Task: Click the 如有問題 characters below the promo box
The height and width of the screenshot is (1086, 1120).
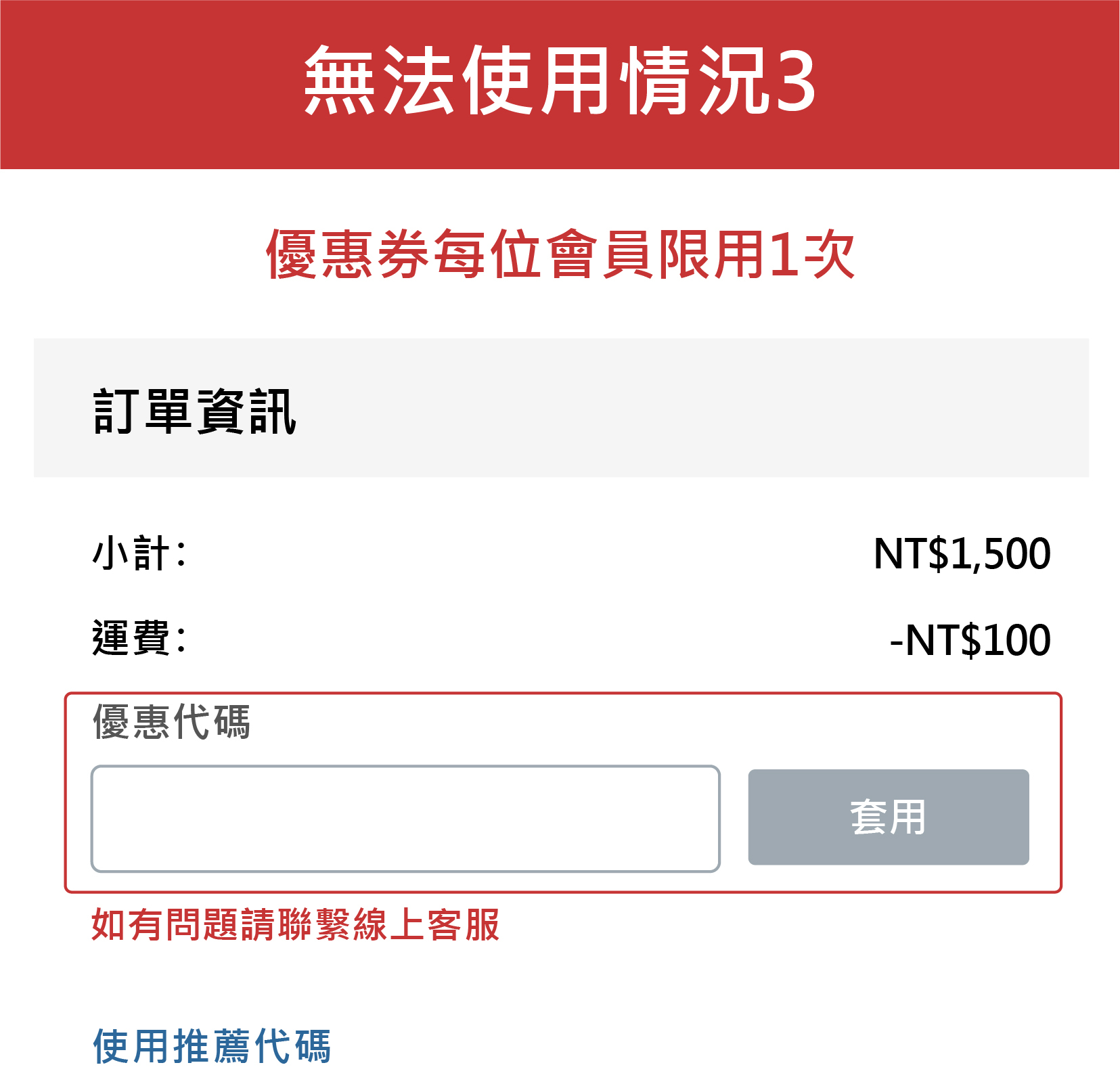Action: (x=164, y=925)
